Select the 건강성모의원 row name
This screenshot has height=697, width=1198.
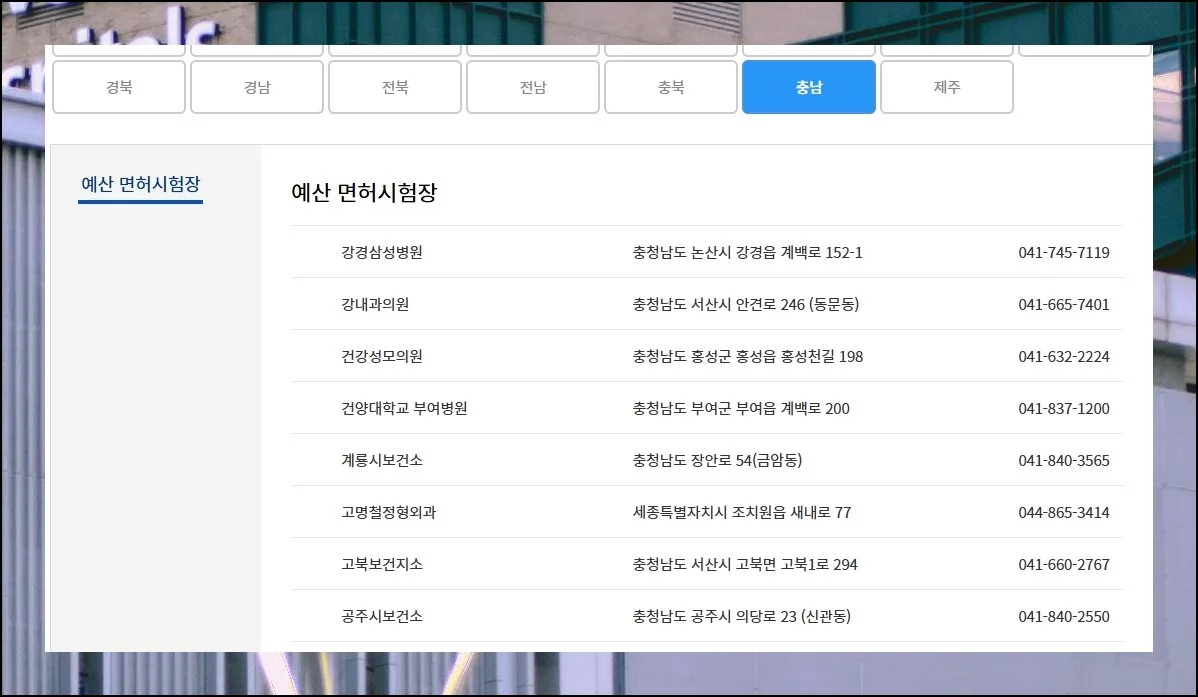[375, 357]
